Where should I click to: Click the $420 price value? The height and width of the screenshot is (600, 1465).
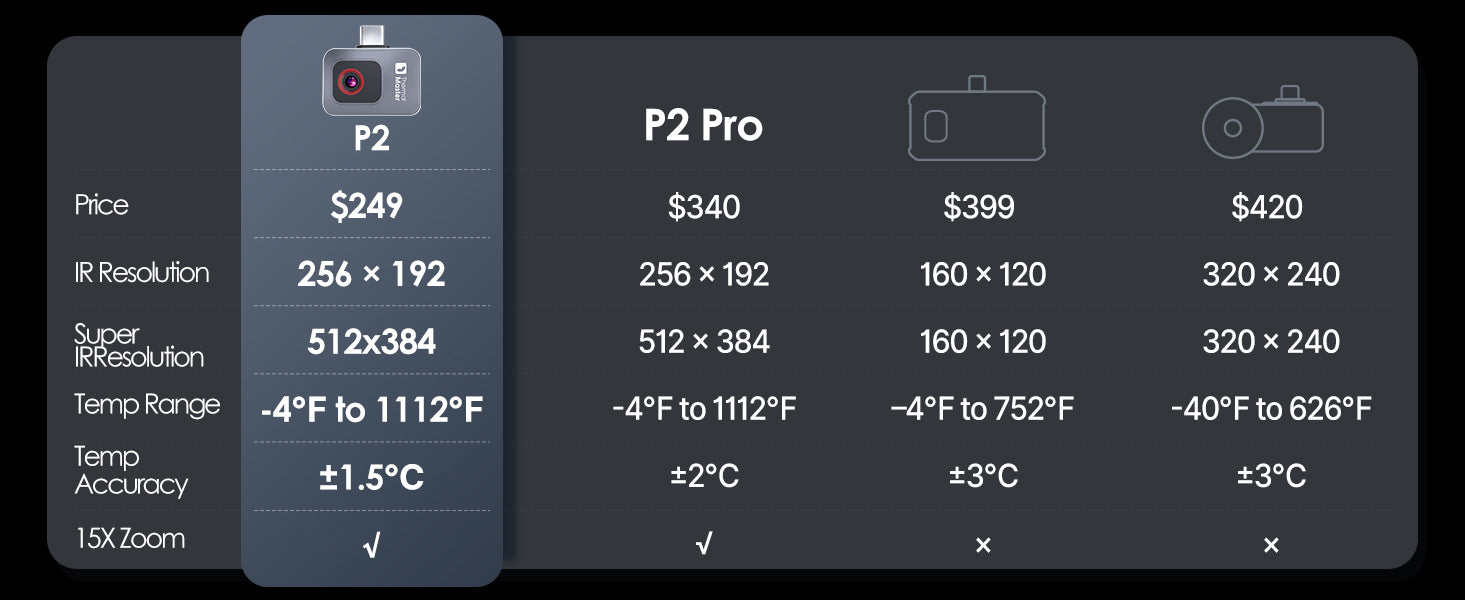click(x=1267, y=207)
